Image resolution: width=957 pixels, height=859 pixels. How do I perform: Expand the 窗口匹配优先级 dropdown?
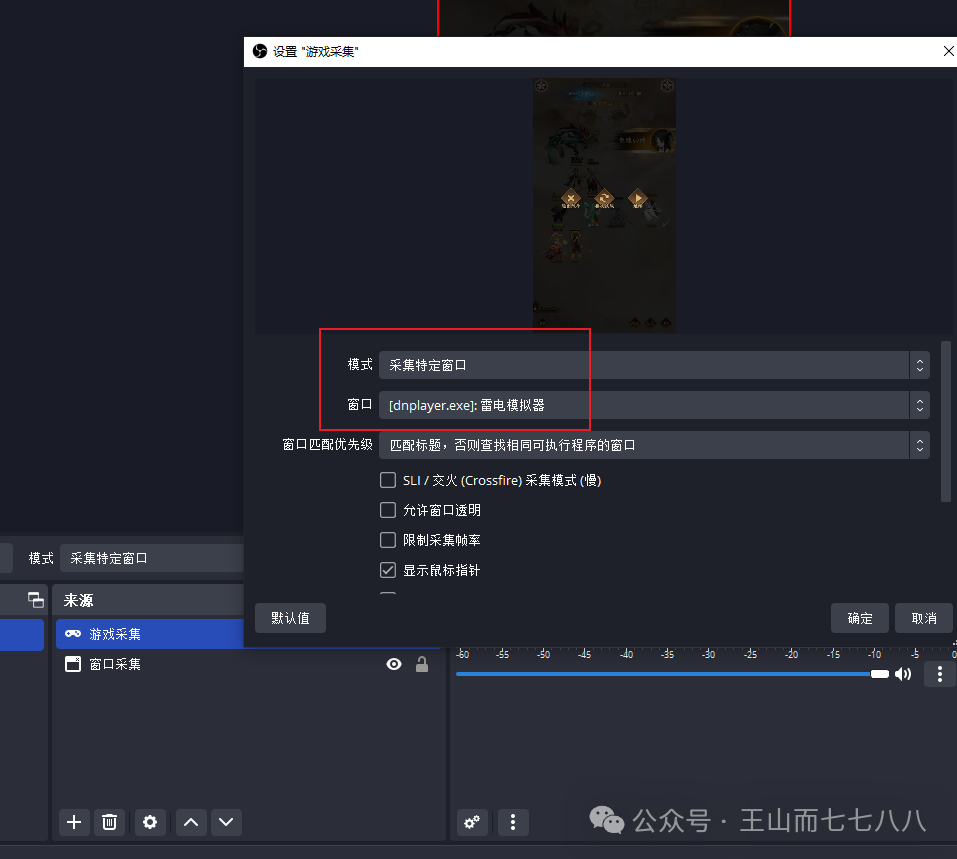654,445
